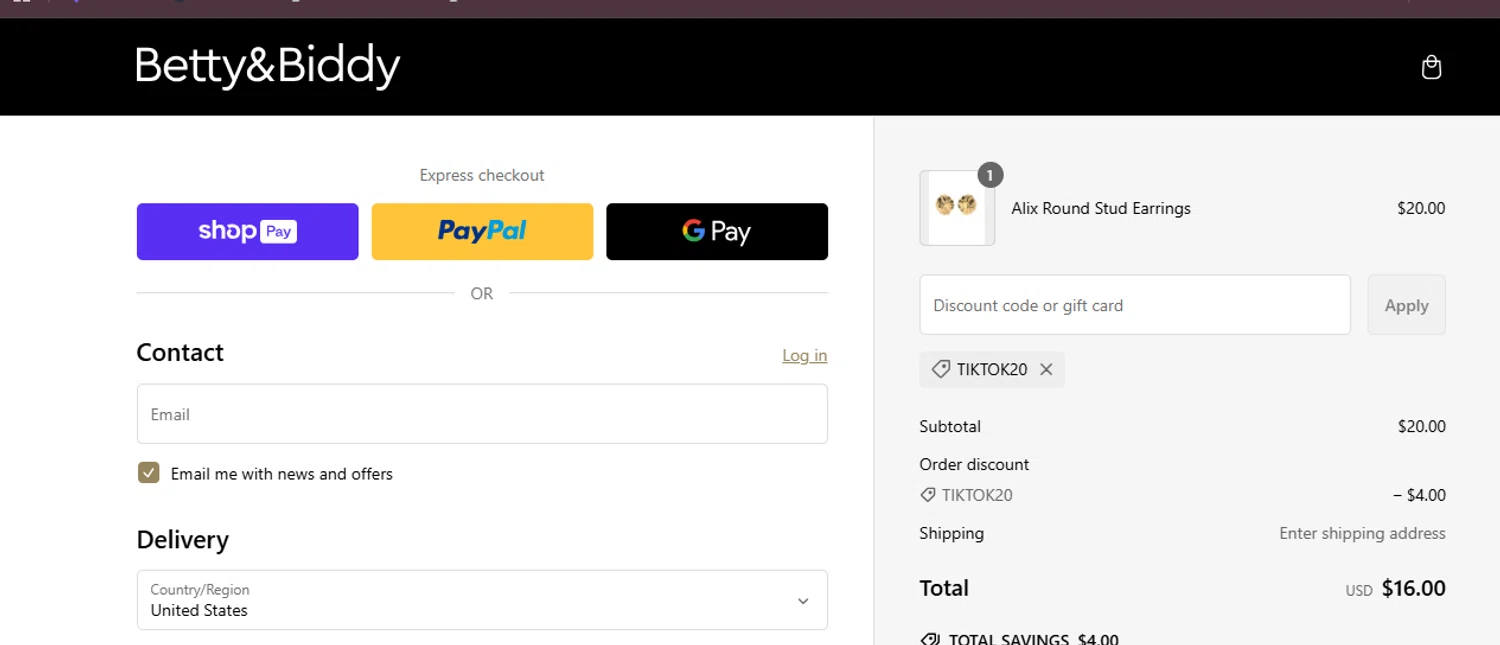Uncheck Email me with news and offers
The image size is (1500, 645).
(x=149, y=473)
